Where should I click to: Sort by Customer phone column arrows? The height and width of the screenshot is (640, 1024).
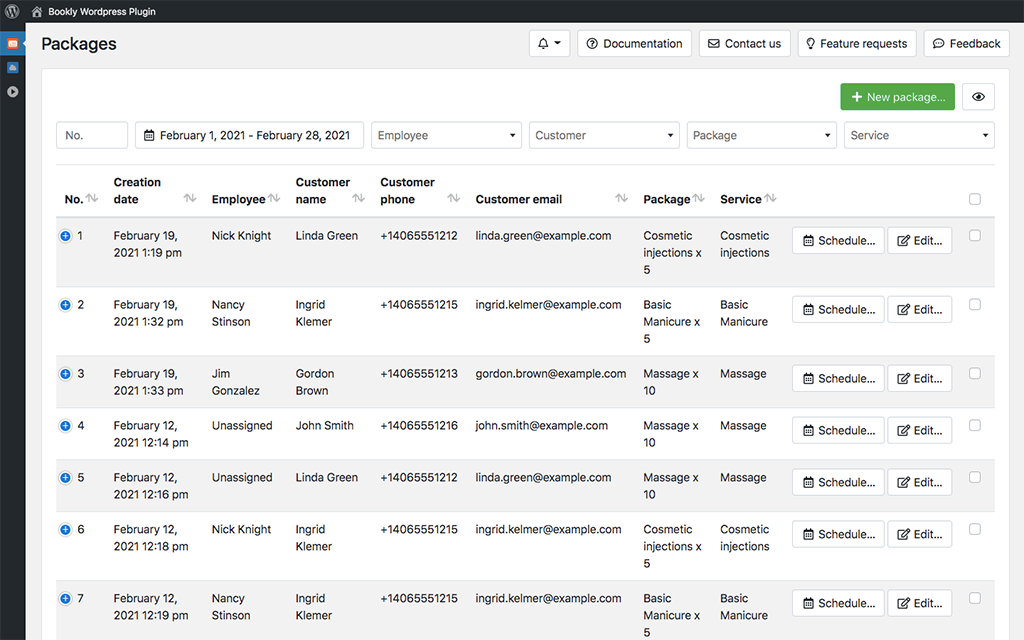tap(453, 199)
